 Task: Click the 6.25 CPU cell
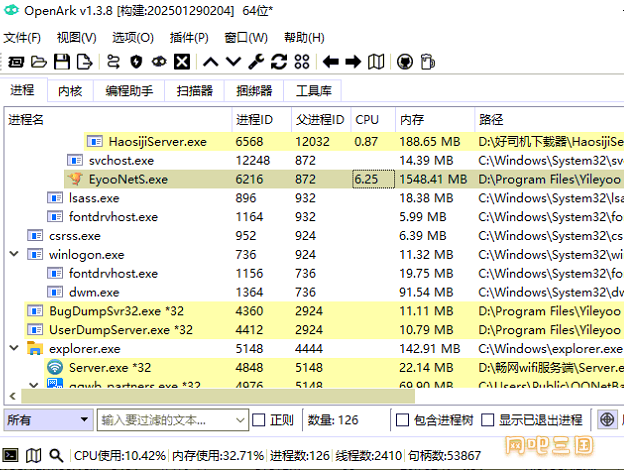pos(373,179)
